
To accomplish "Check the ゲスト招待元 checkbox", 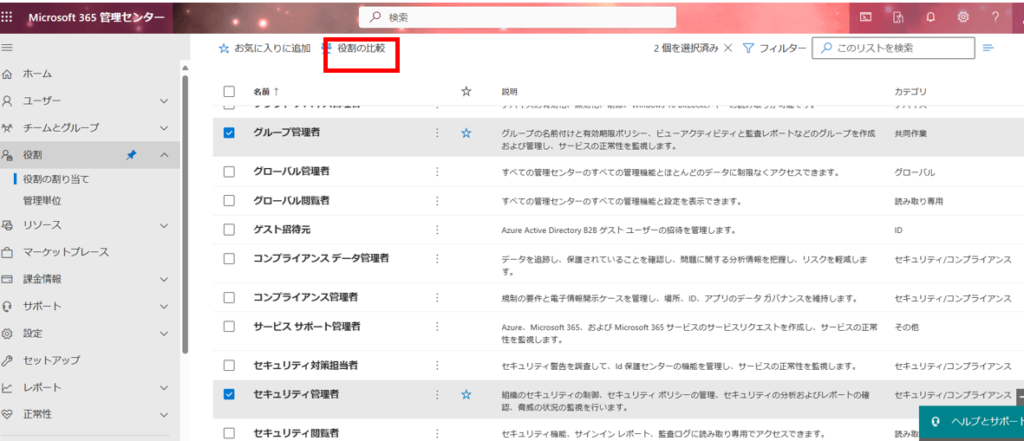I will click(x=229, y=229).
